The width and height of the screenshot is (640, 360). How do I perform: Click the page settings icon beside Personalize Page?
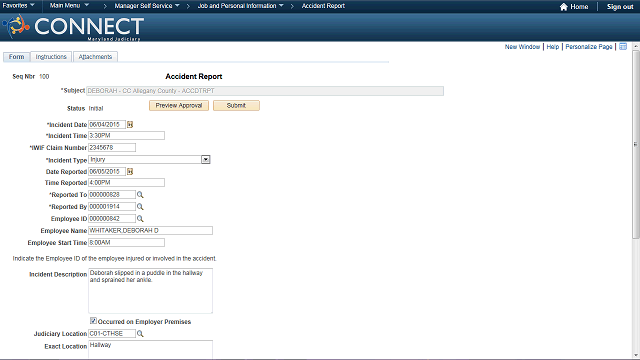pos(623,47)
